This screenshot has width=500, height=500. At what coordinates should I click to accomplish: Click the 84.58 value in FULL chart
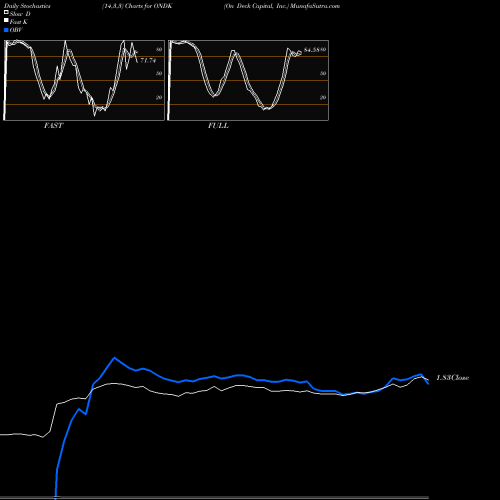click(x=312, y=50)
